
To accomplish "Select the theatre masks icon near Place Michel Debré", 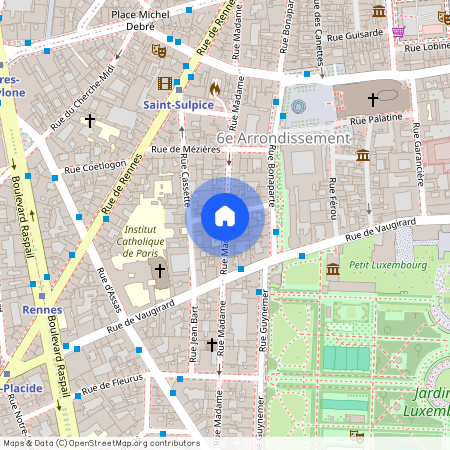I will click(x=159, y=51).
